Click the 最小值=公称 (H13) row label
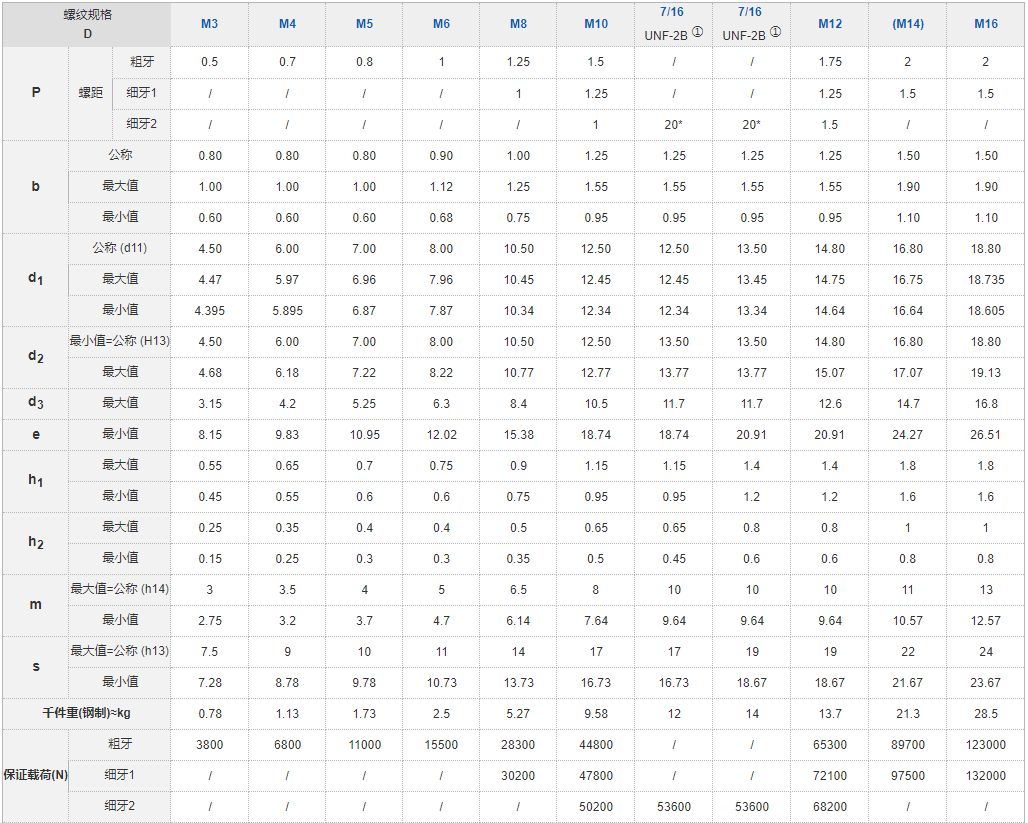Image resolution: width=1028 pixels, height=823 pixels. 119,341
